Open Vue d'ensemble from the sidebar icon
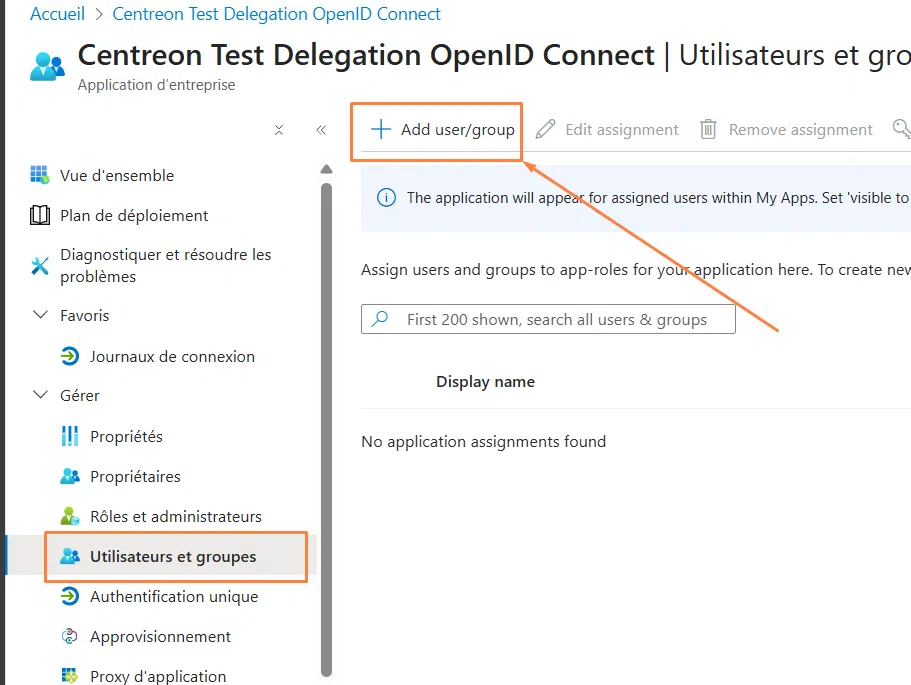 [39, 174]
